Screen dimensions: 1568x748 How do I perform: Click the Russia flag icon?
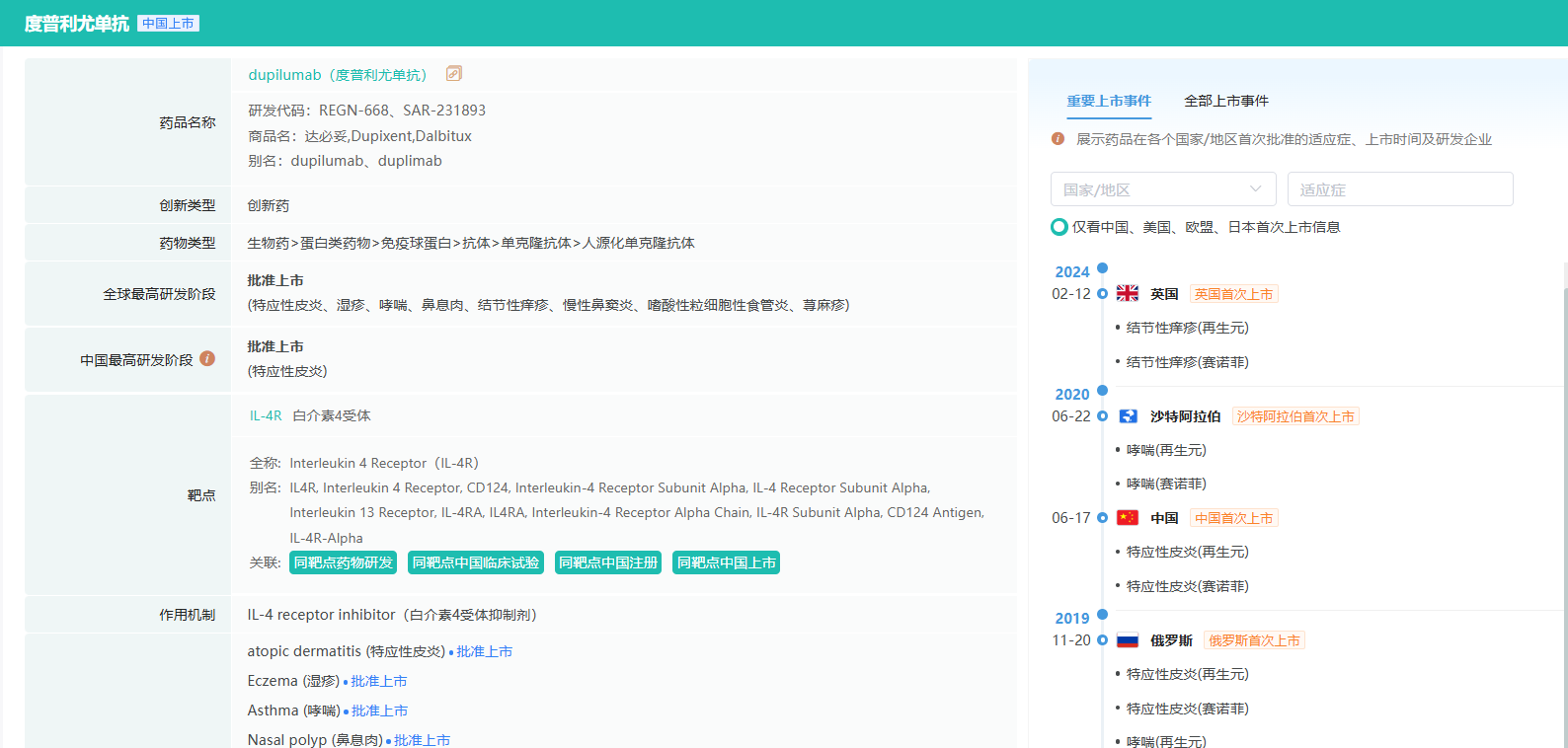(1128, 640)
